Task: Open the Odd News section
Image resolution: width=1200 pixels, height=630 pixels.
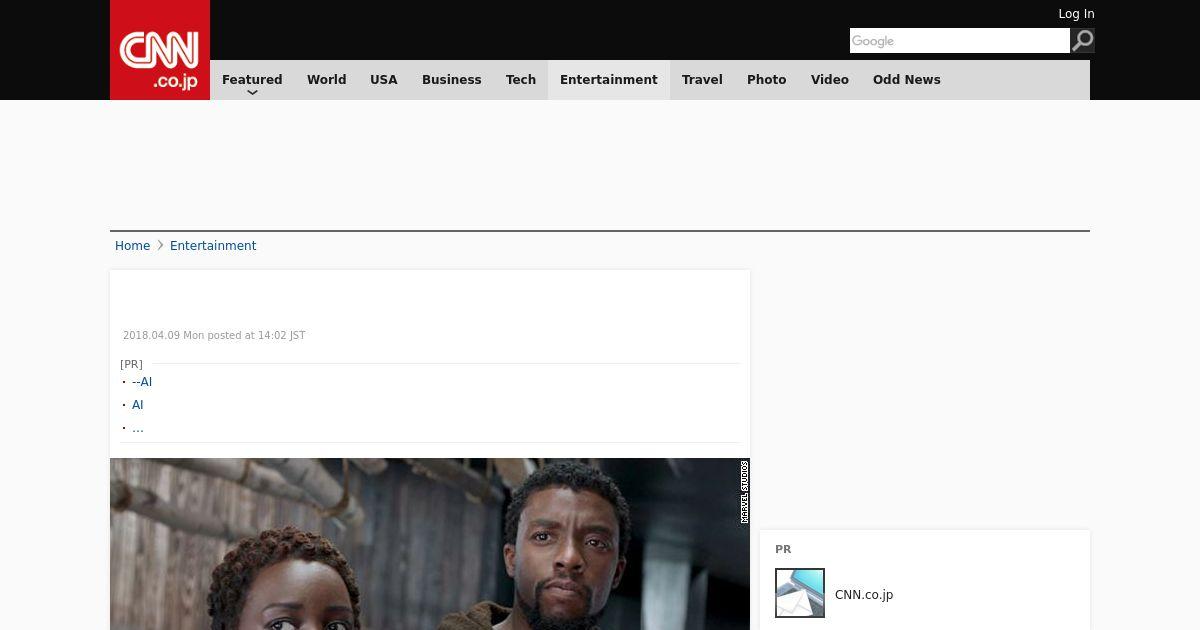Action: (x=907, y=80)
